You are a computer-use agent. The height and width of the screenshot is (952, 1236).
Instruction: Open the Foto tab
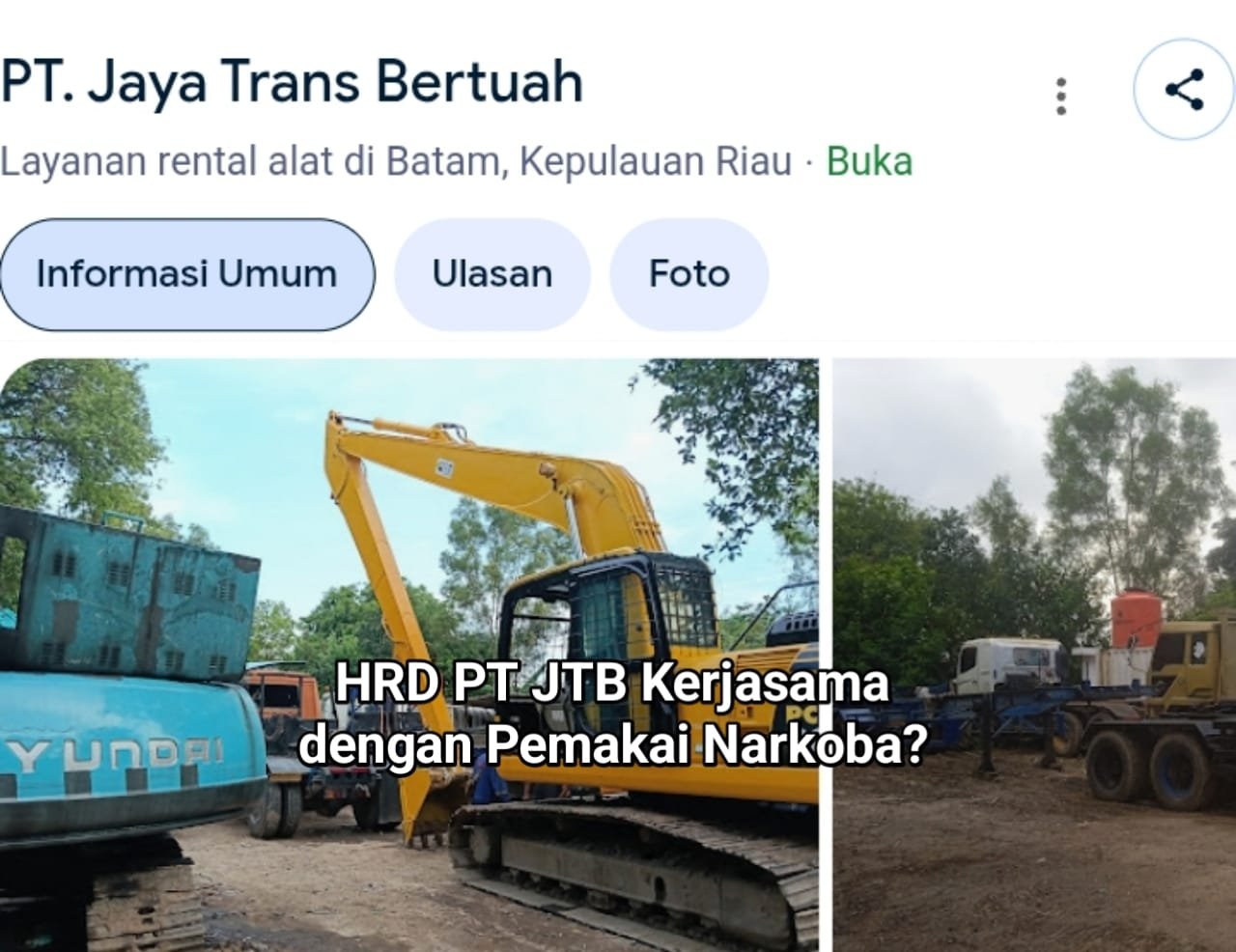pyautogui.click(x=688, y=274)
